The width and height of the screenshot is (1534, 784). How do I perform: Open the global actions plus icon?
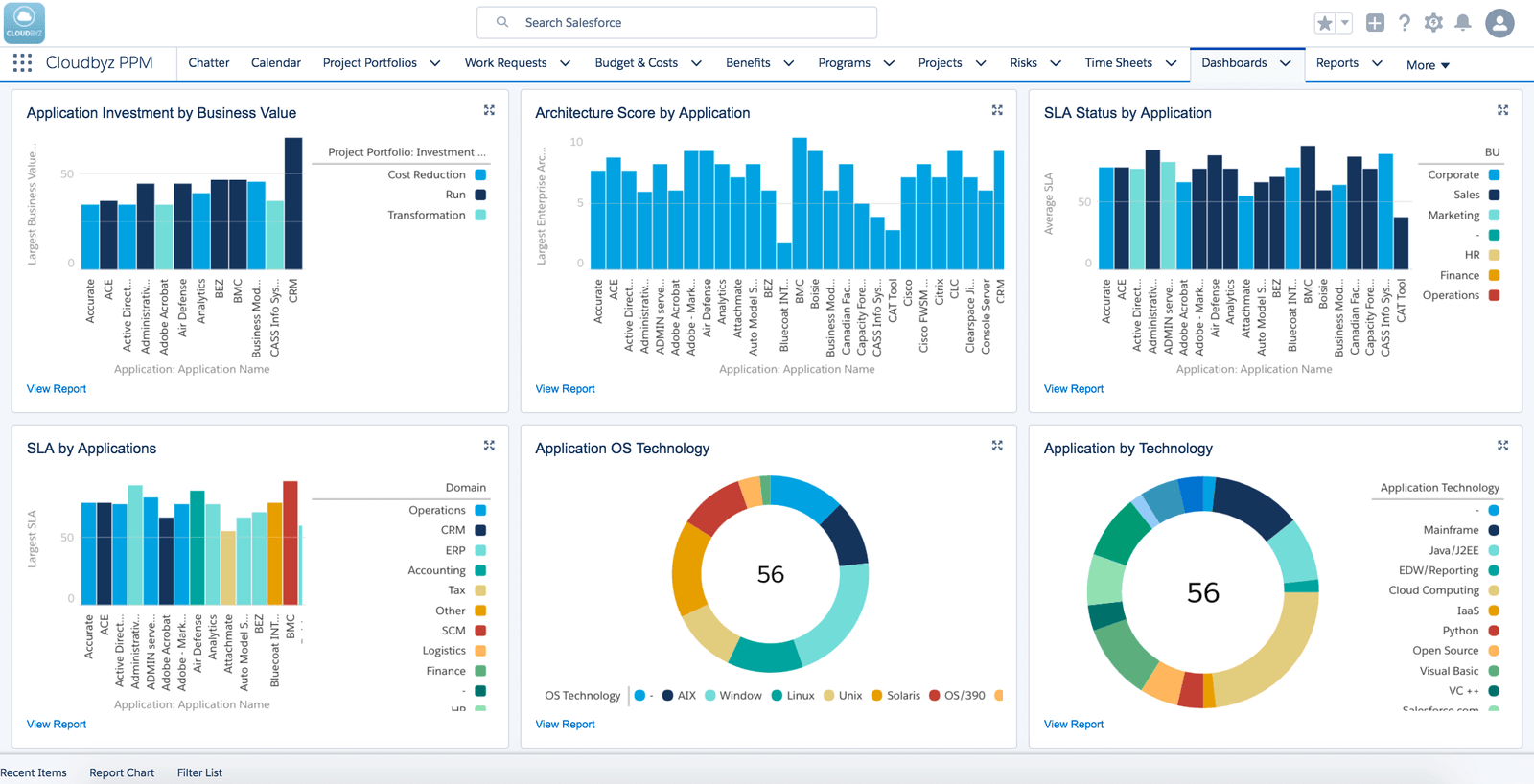[x=1375, y=23]
